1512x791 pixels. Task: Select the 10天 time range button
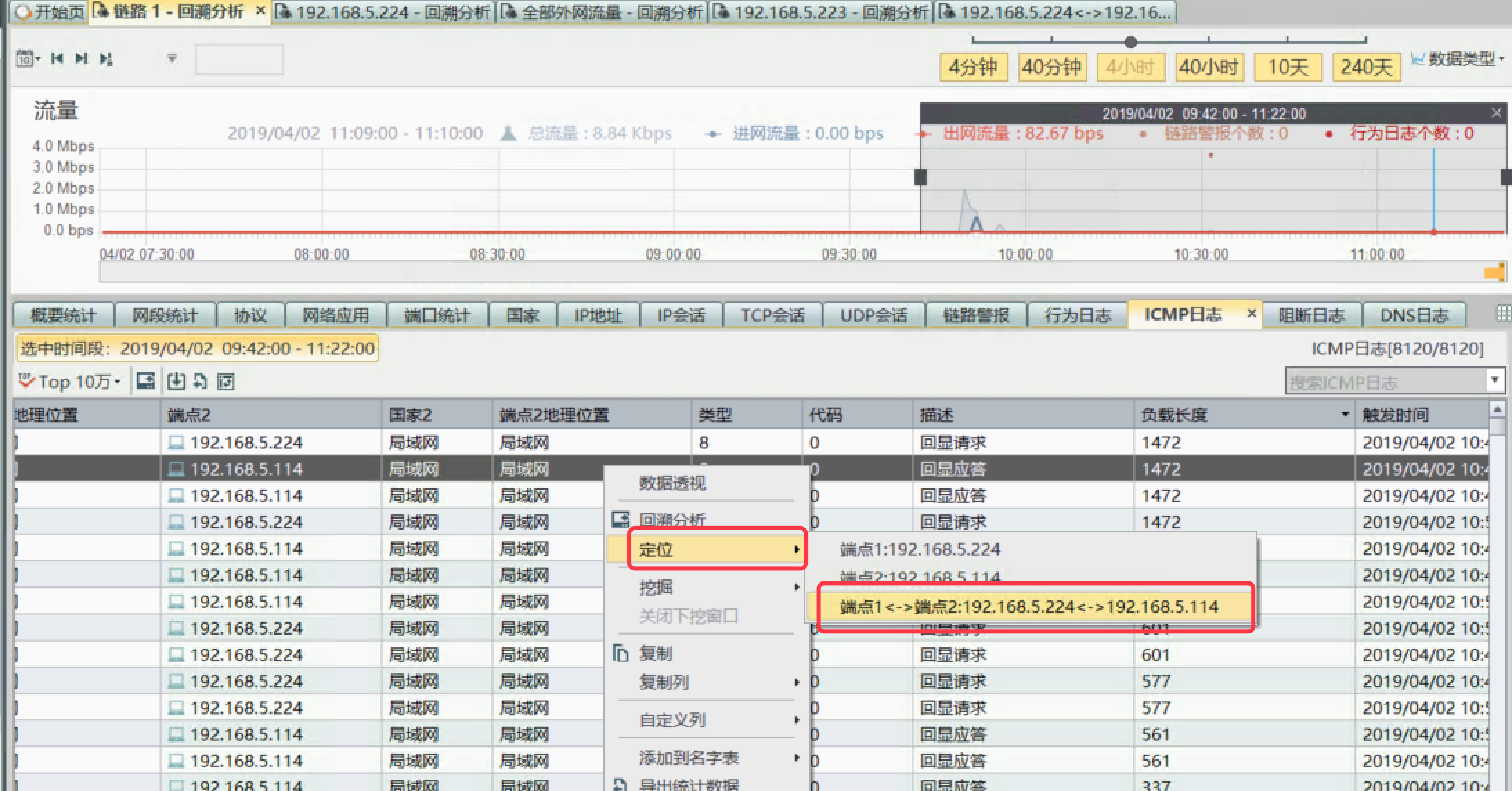point(1287,67)
